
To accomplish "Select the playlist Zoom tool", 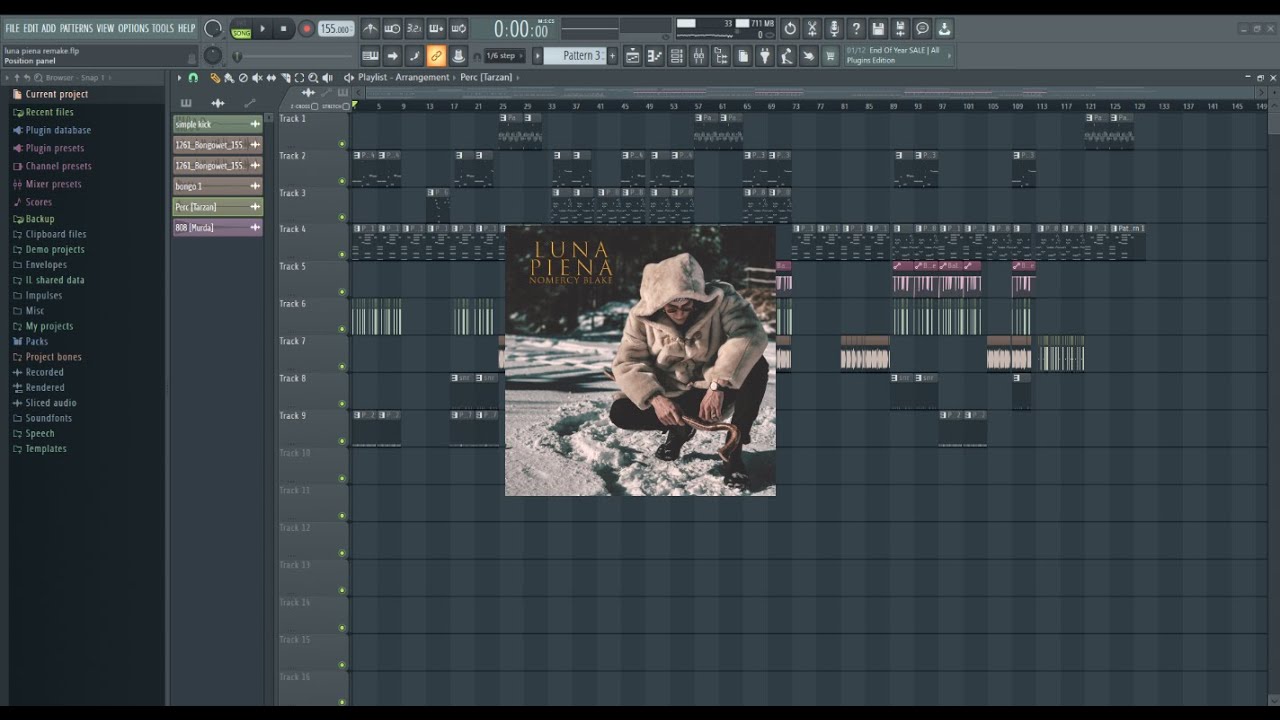I will click(x=313, y=78).
